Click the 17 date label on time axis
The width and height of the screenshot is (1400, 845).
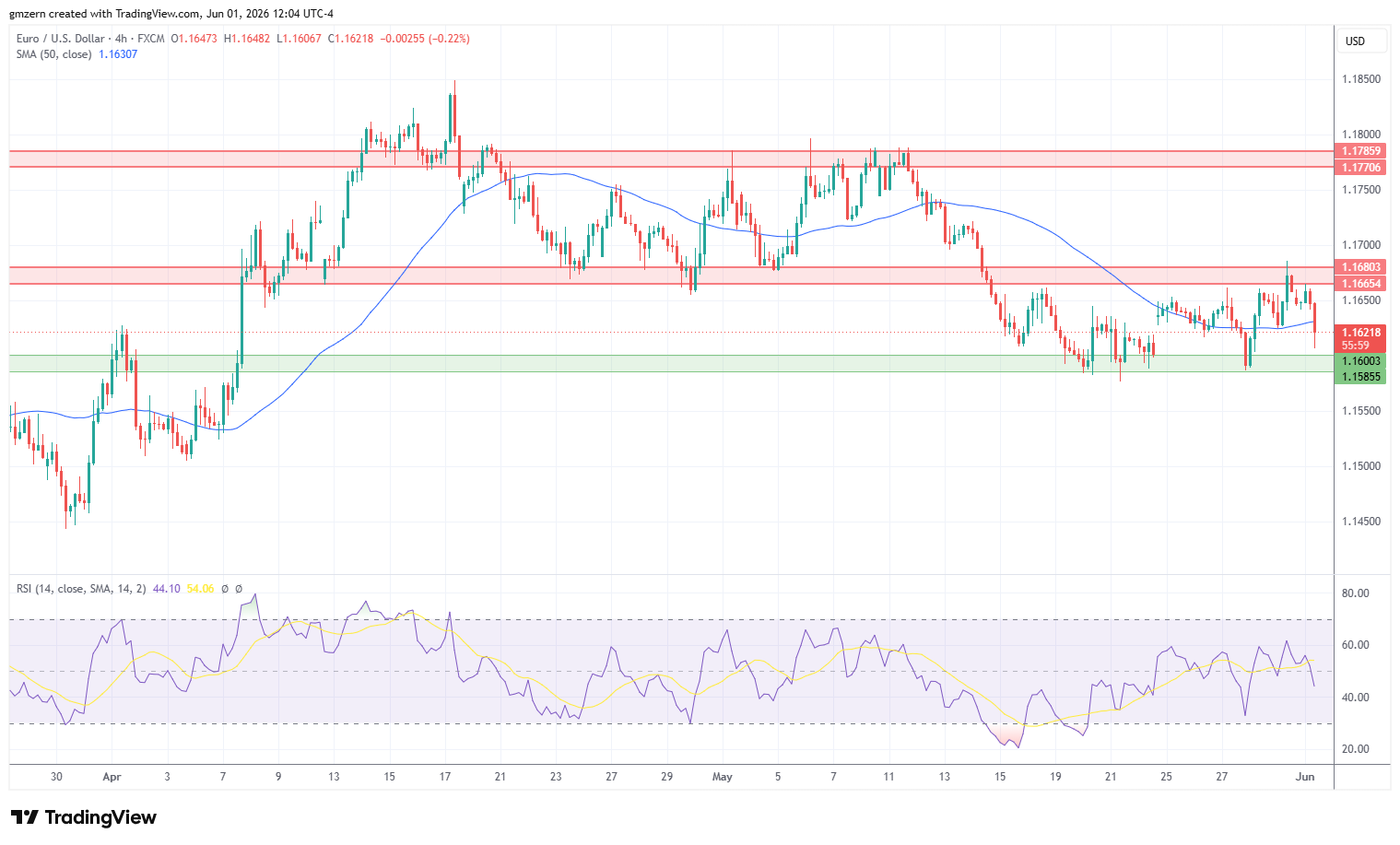445,777
